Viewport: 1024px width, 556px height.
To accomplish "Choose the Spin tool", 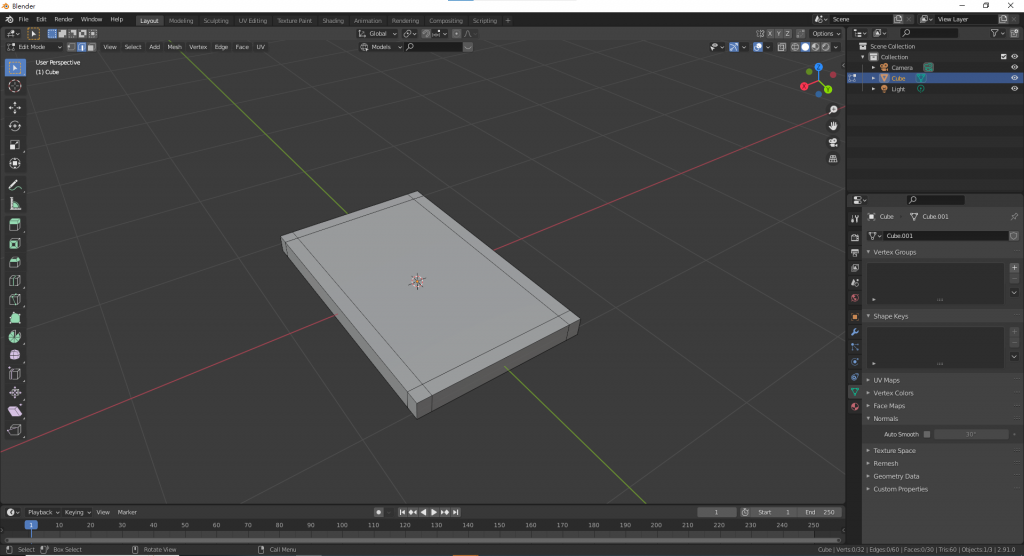I will point(15,336).
